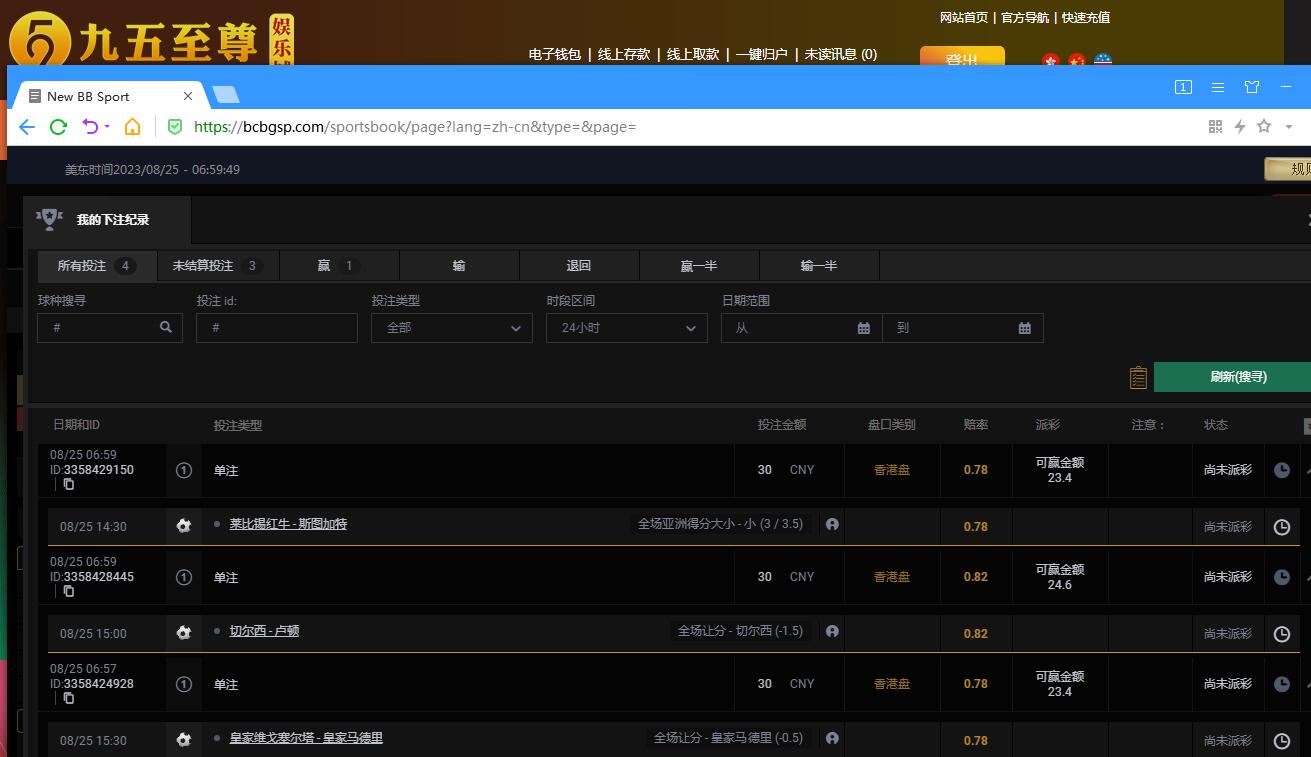Switch to the 未结算投注 tab
This screenshot has height=757, width=1311.
[x=217, y=266]
